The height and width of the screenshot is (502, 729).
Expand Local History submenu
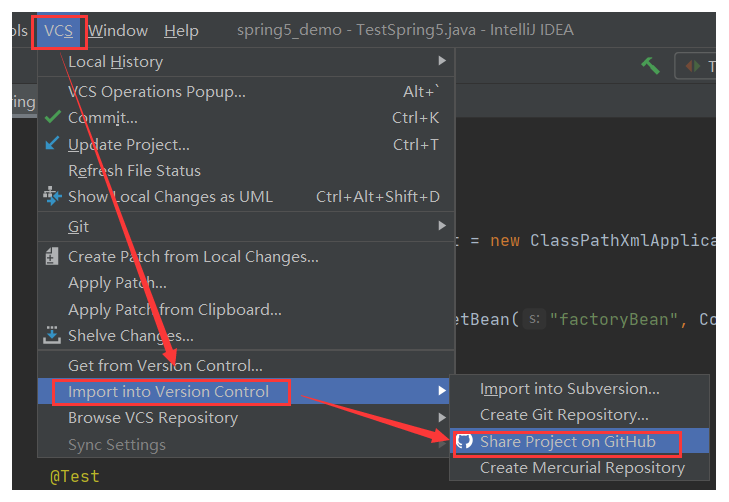[246, 61]
